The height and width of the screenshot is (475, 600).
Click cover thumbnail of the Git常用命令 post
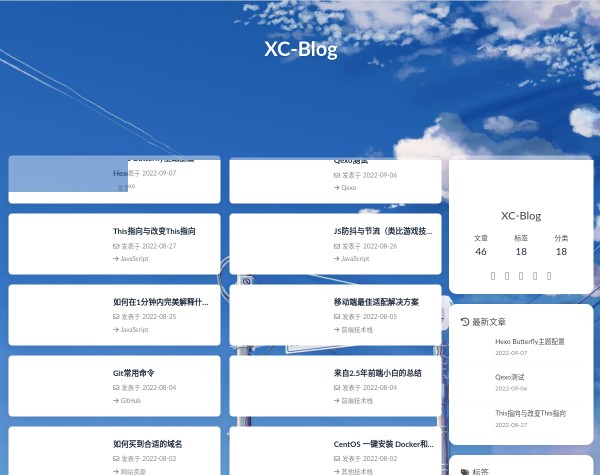(x=58, y=386)
